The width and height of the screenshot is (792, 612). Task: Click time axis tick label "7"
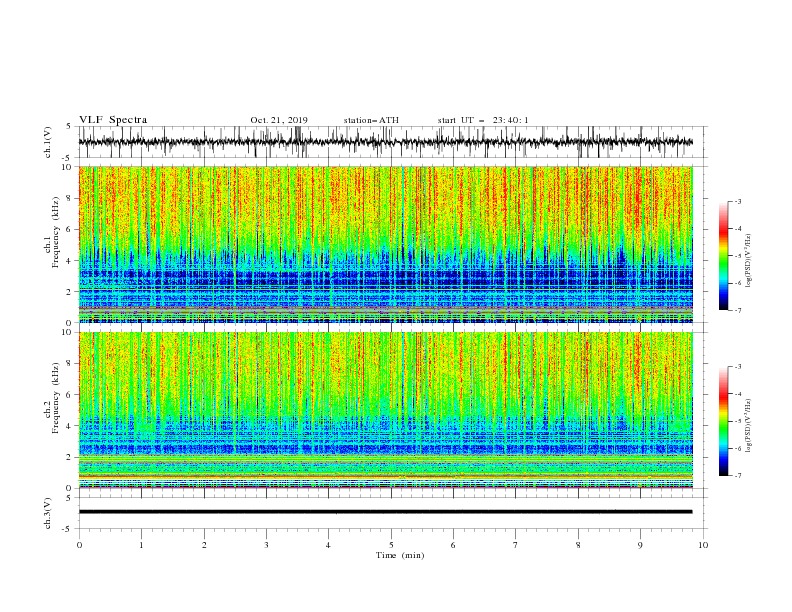(516, 545)
